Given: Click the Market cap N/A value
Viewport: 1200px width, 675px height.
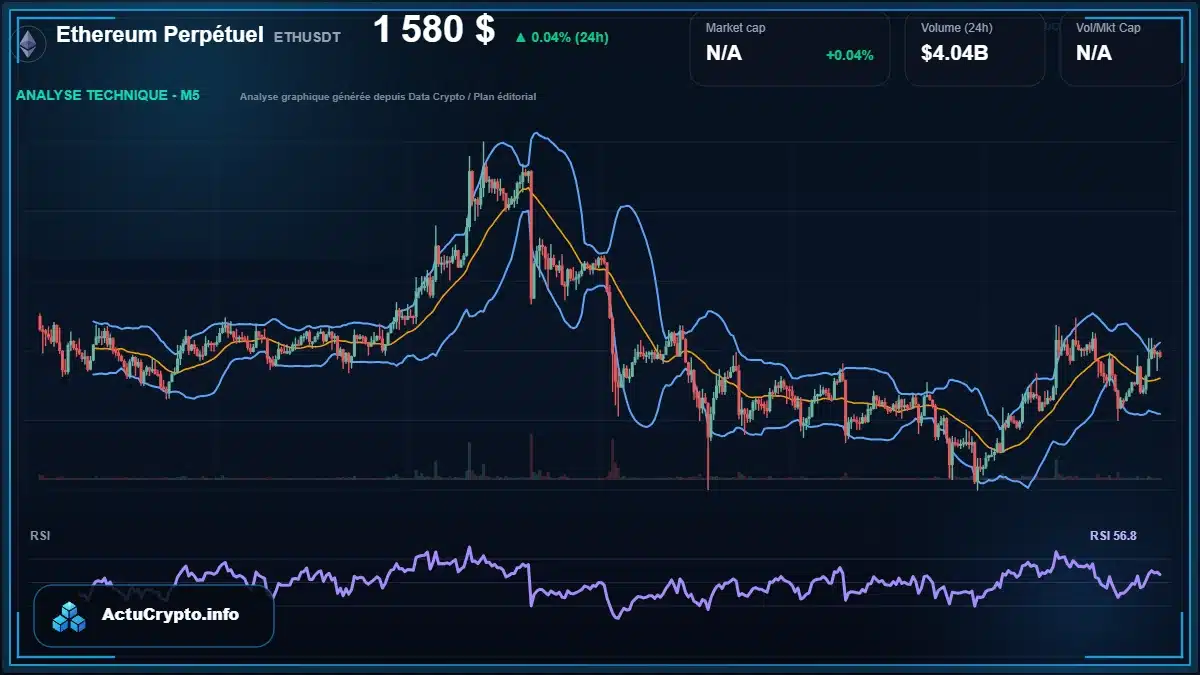Looking at the screenshot, I should [x=724, y=54].
